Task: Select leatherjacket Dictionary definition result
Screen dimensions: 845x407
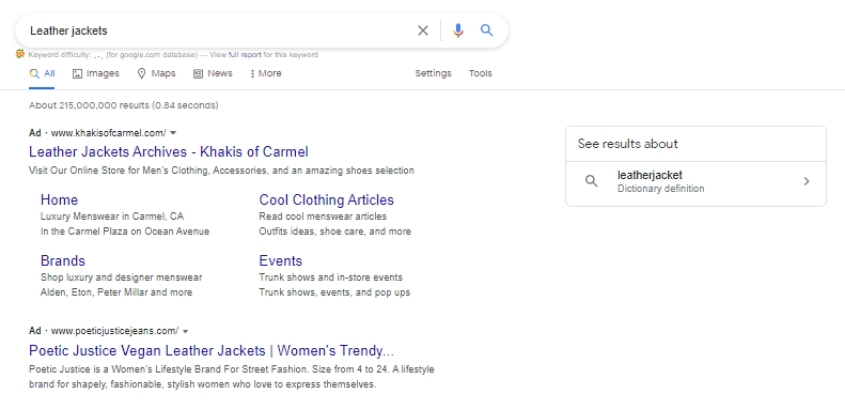Action: click(696, 182)
